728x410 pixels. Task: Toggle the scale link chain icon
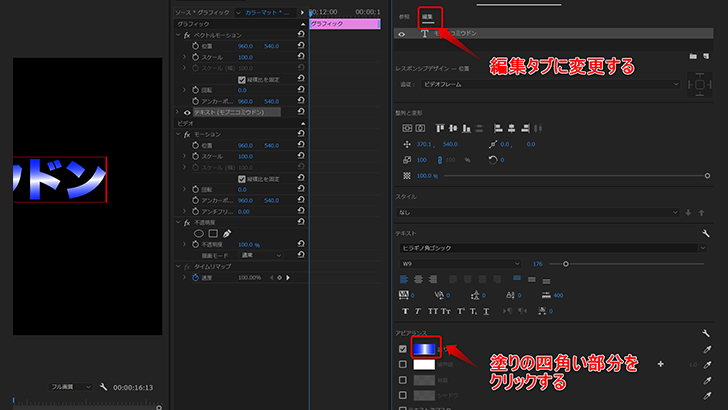click(440, 160)
